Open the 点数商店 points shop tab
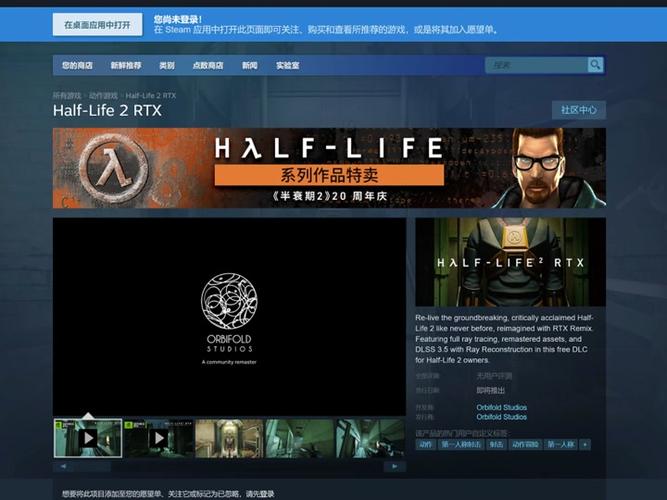 [208, 66]
